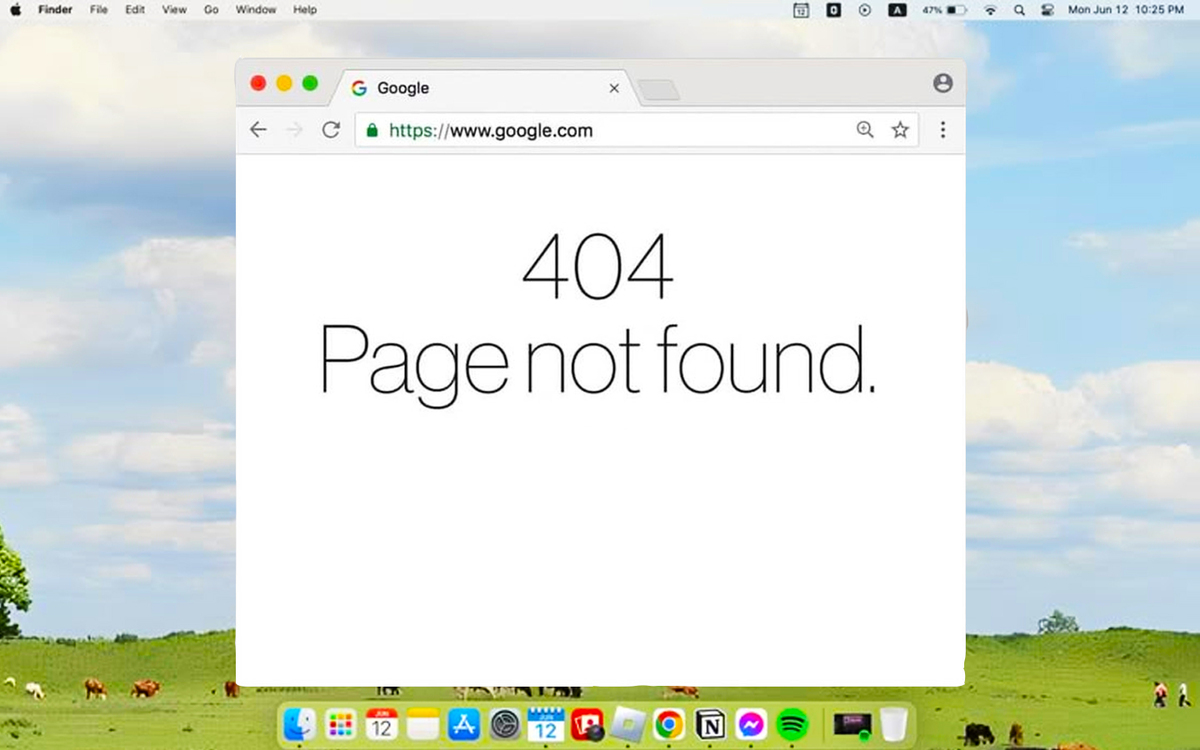
Task: Open Notes from the Dock
Action: tap(423, 724)
